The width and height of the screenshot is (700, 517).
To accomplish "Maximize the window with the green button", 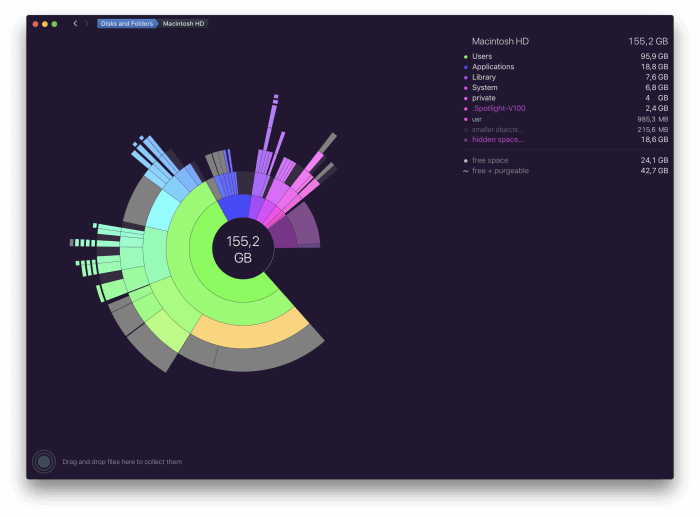I will (54, 24).
